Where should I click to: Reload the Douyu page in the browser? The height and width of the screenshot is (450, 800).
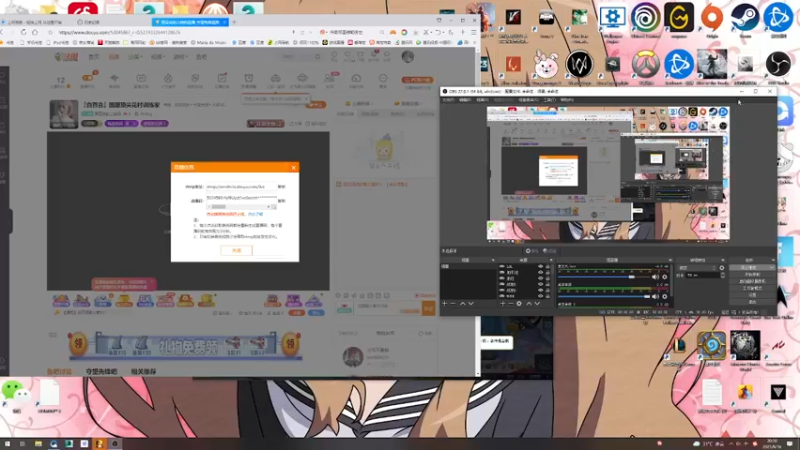[23, 32]
